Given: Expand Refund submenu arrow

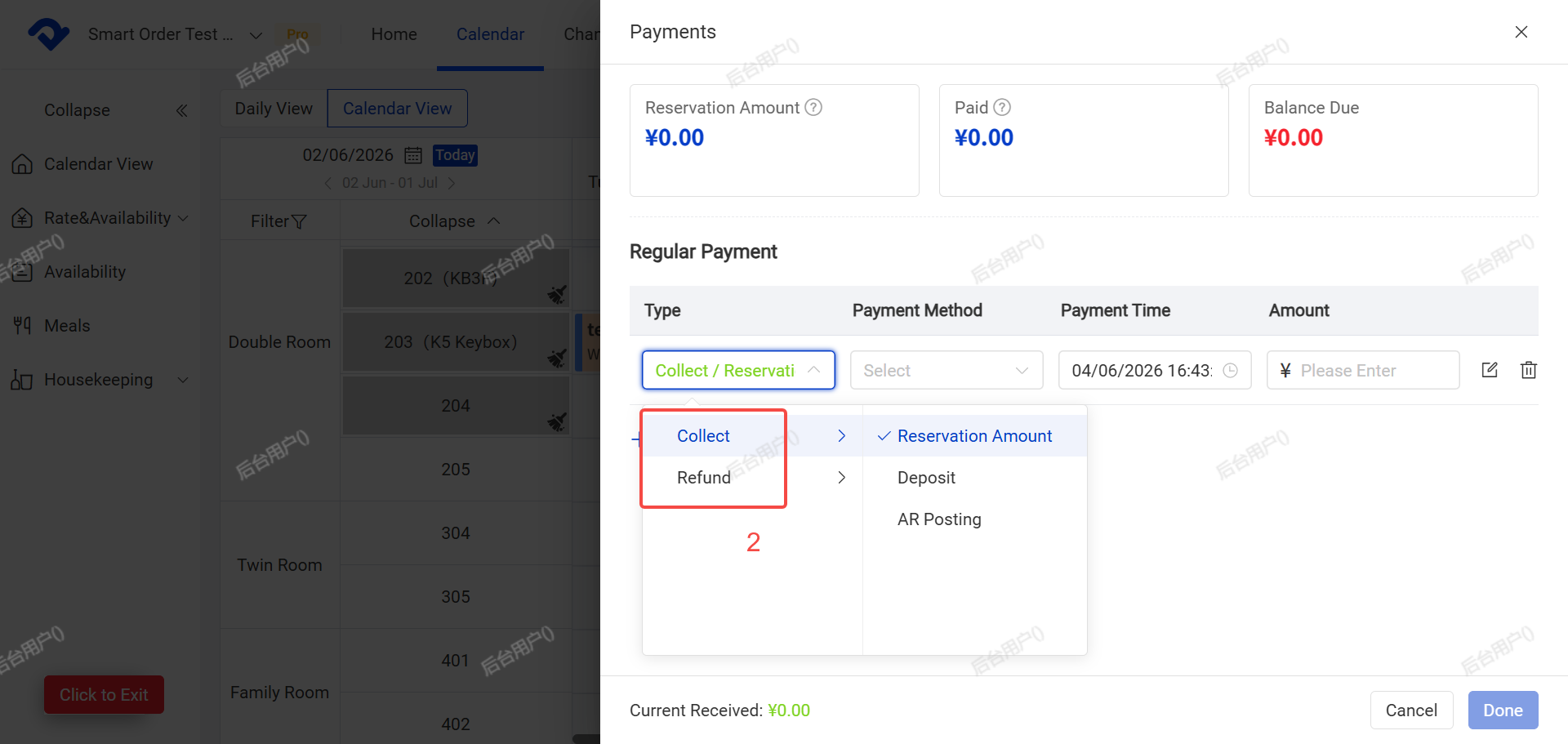Looking at the screenshot, I should (x=841, y=478).
